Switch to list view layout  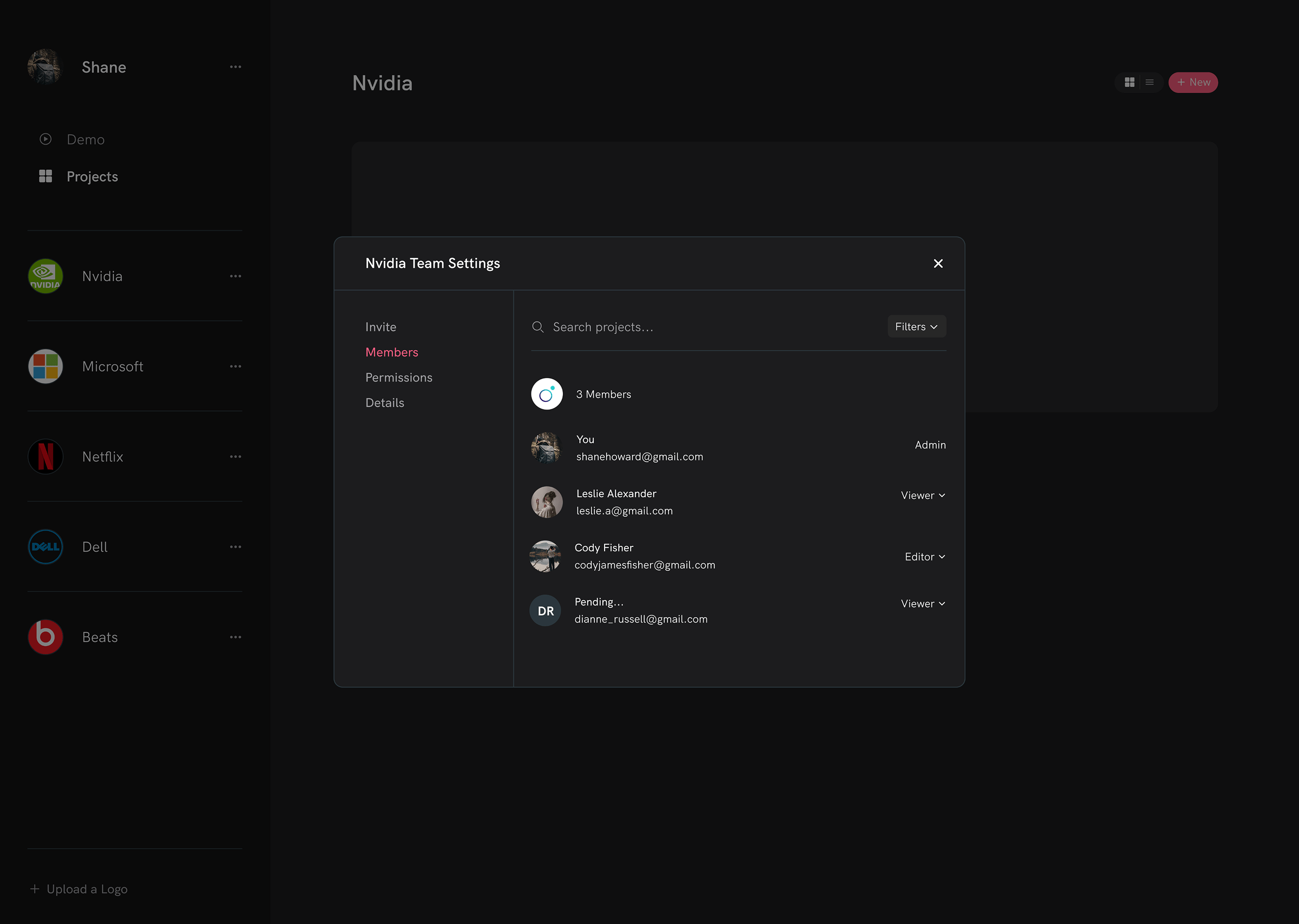coord(1149,82)
